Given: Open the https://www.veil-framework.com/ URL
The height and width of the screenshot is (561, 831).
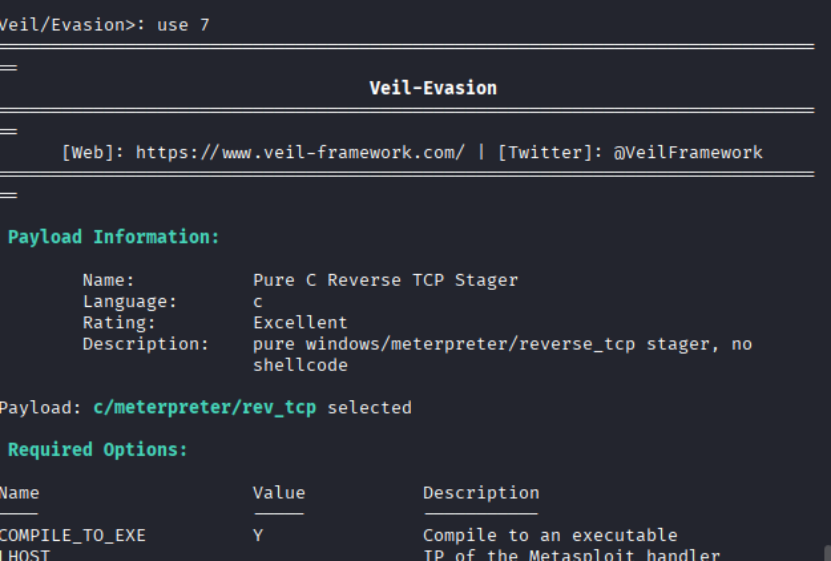Looking at the screenshot, I should pos(300,153).
